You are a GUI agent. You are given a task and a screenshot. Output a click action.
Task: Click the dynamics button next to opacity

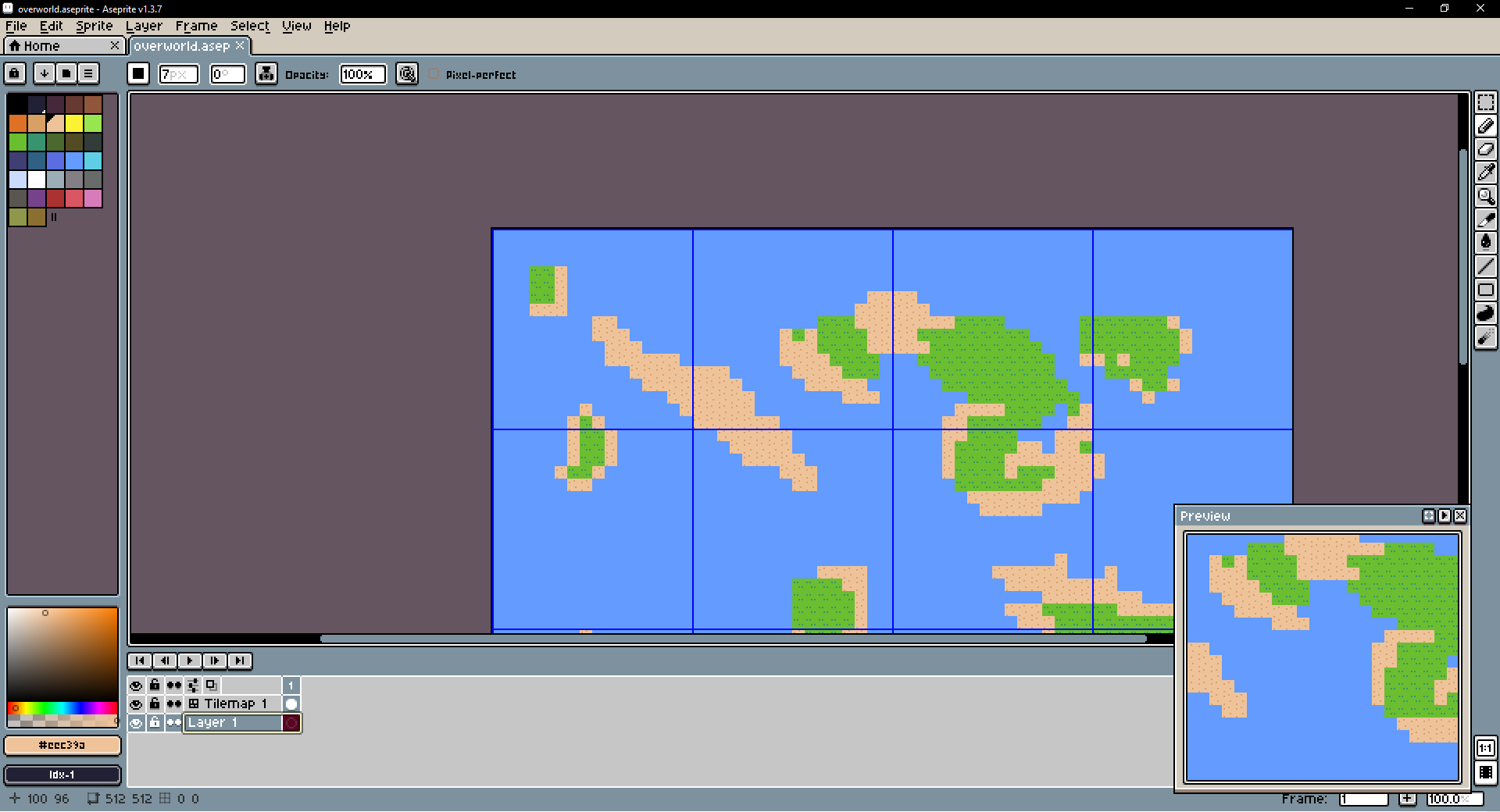pyautogui.click(x=407, y=74)
